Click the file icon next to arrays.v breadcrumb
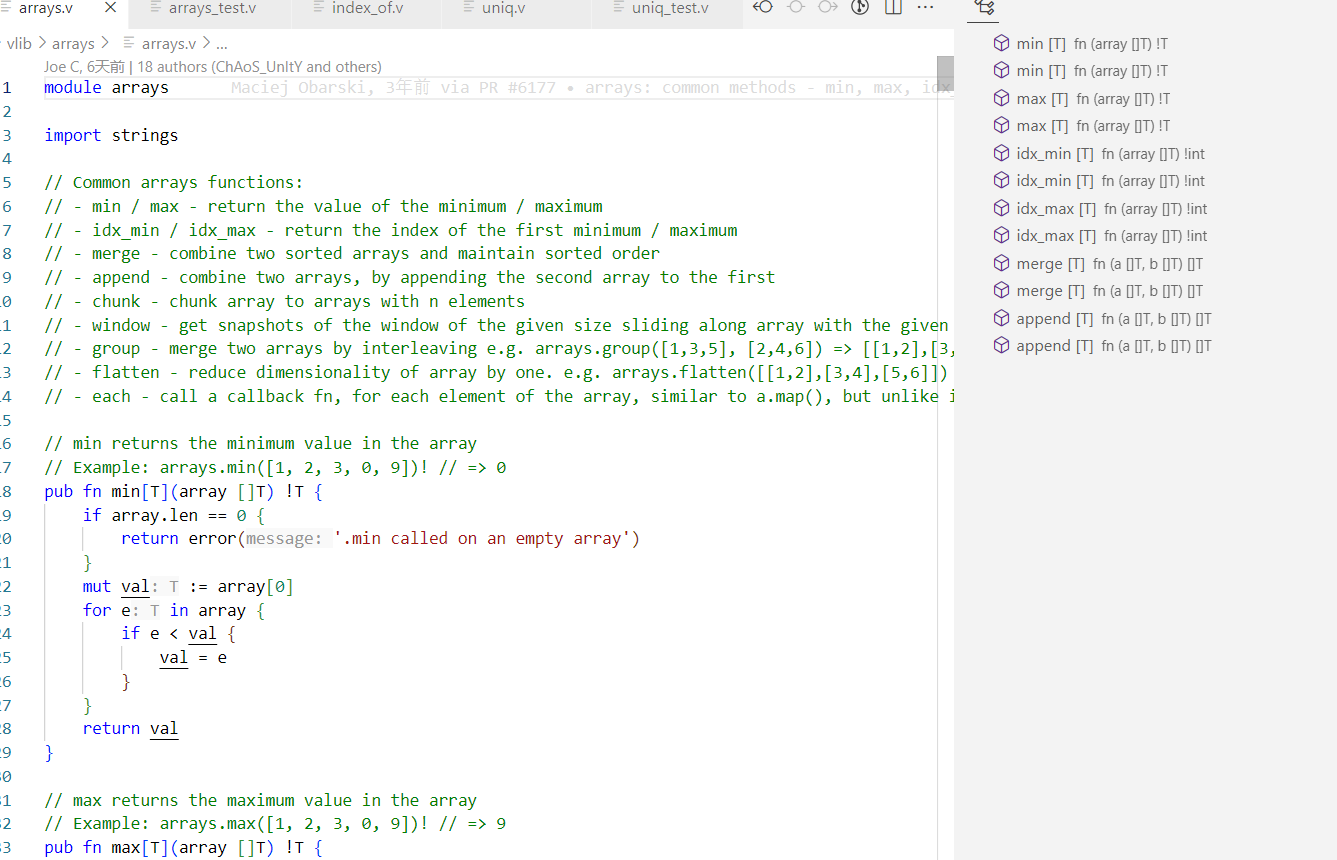This screenshot has width=1337, height=860. pyautogui.click(x=129, y=43)
